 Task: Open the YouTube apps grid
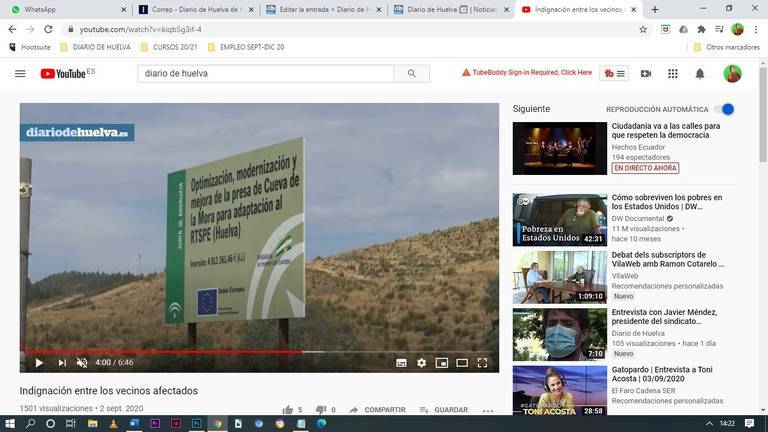click(673, 73)
